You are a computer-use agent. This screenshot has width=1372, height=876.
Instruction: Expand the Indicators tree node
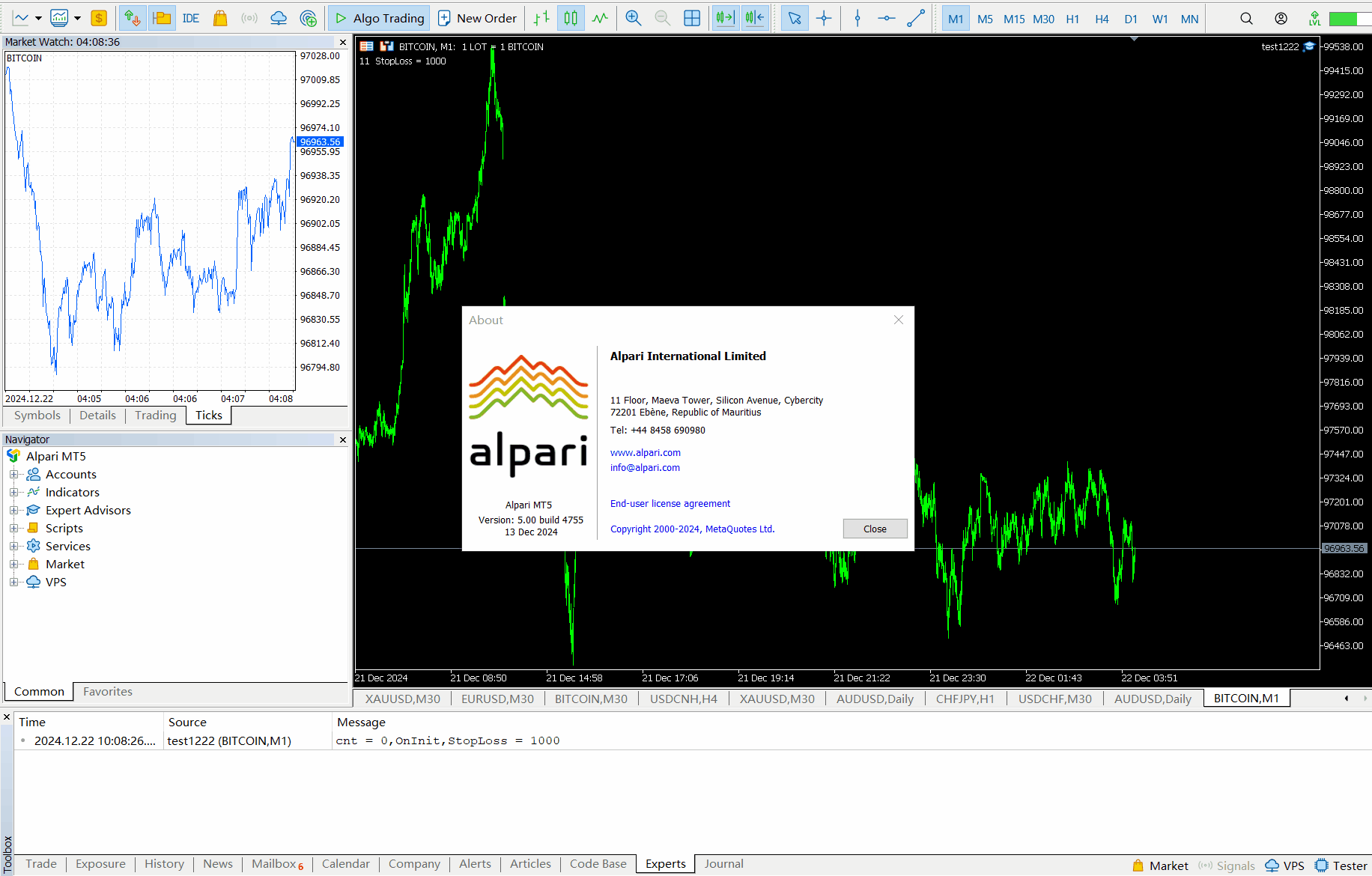13,492
